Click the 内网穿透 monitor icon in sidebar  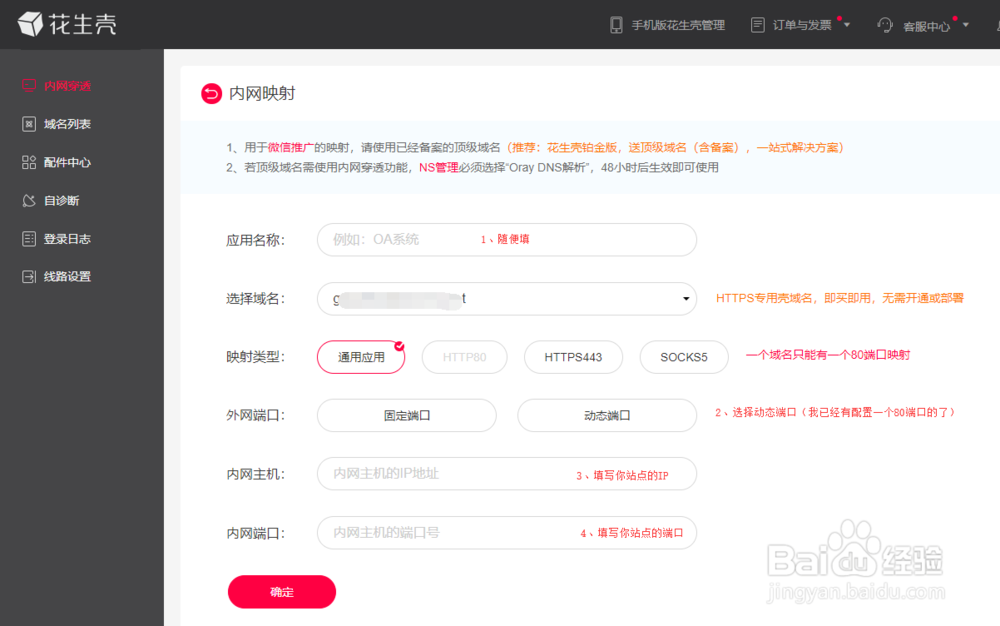pos(29,85)
